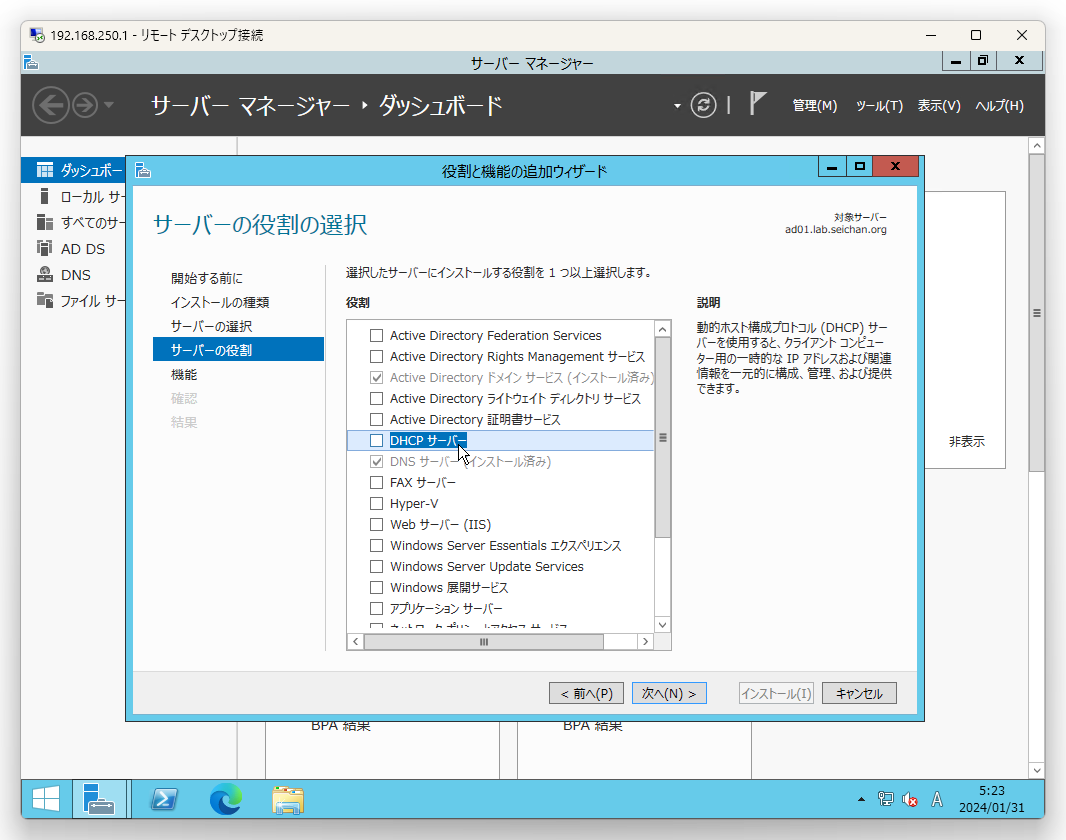Check the Web サーバー (IIS) role
The height and width of the screenshot is (840, 1066).
coord(376,525)
